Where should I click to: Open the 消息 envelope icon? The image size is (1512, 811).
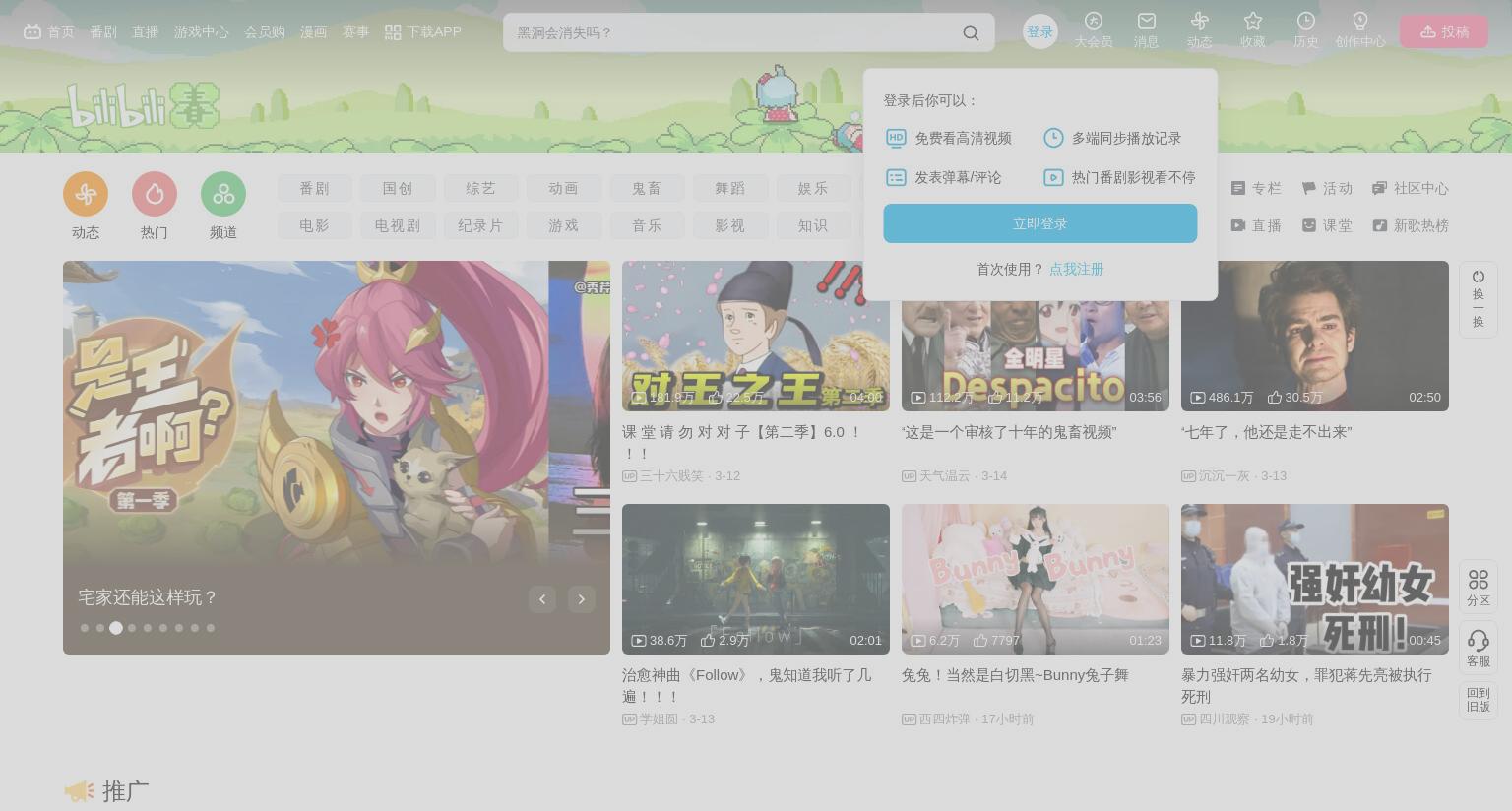tap(1146, 21)
